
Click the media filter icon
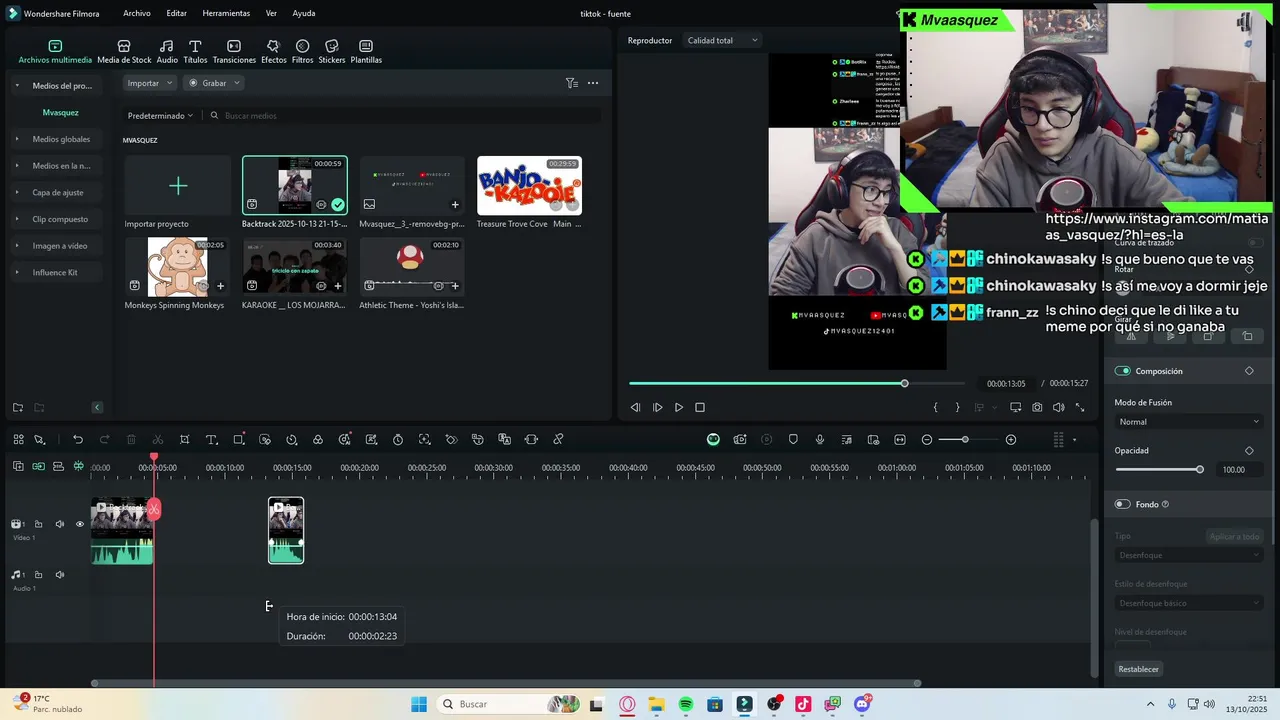571,83
